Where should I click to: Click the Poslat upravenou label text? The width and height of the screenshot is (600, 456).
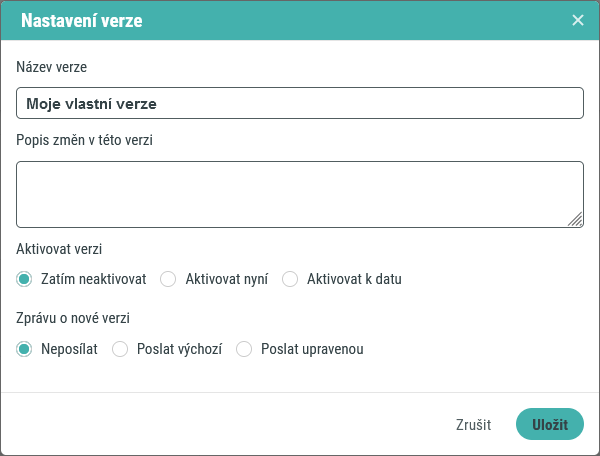click(x=311, y=349)
